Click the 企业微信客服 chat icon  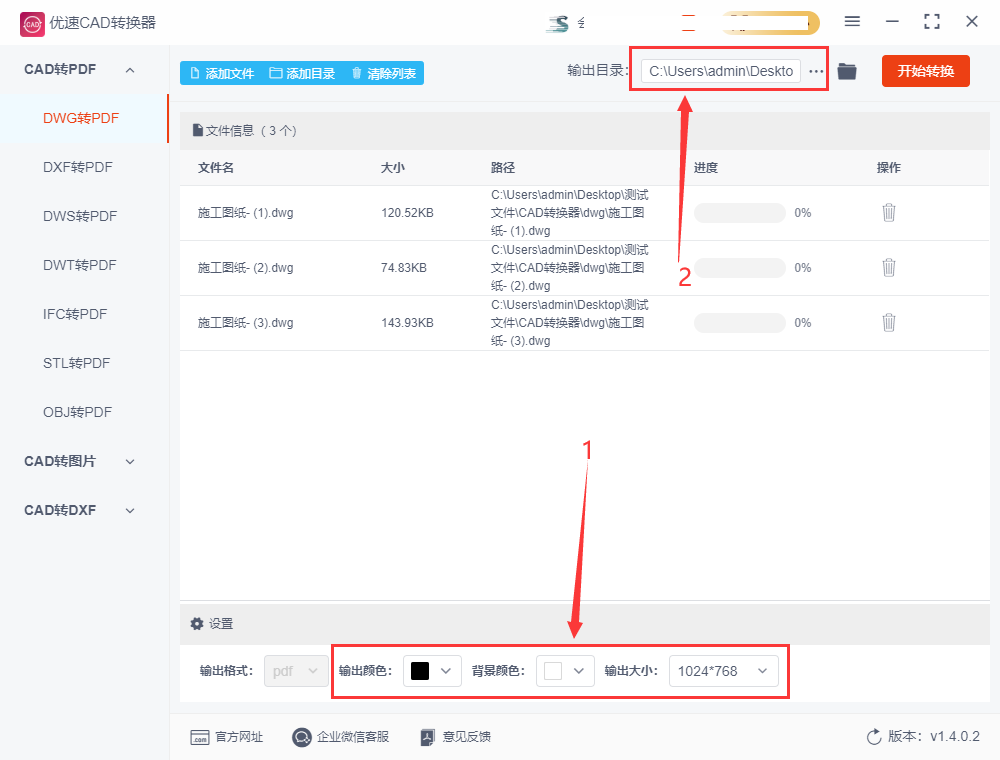pos(302,737)
